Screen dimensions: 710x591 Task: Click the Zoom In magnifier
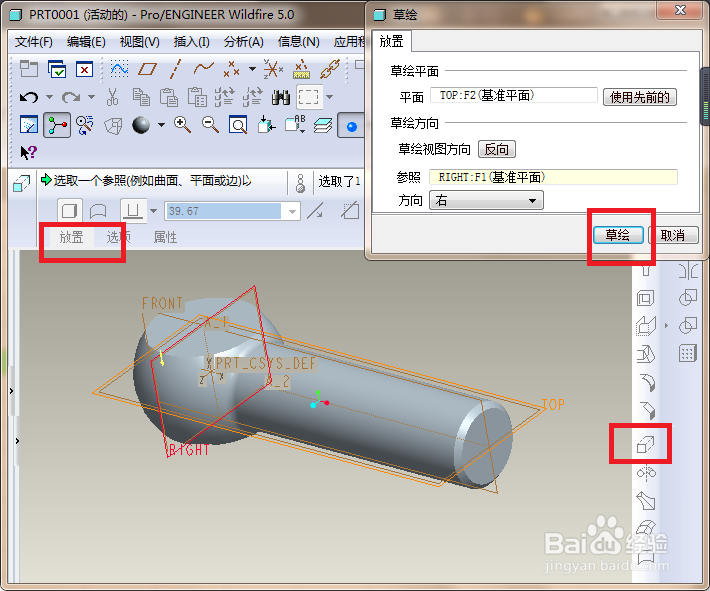point(182,125)
